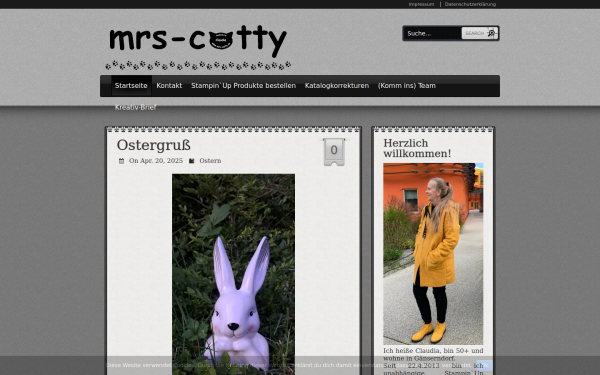This screenshot has width=600, height=375.
Task: Open the Kreativ-Brief menu item
Action: 135,108
